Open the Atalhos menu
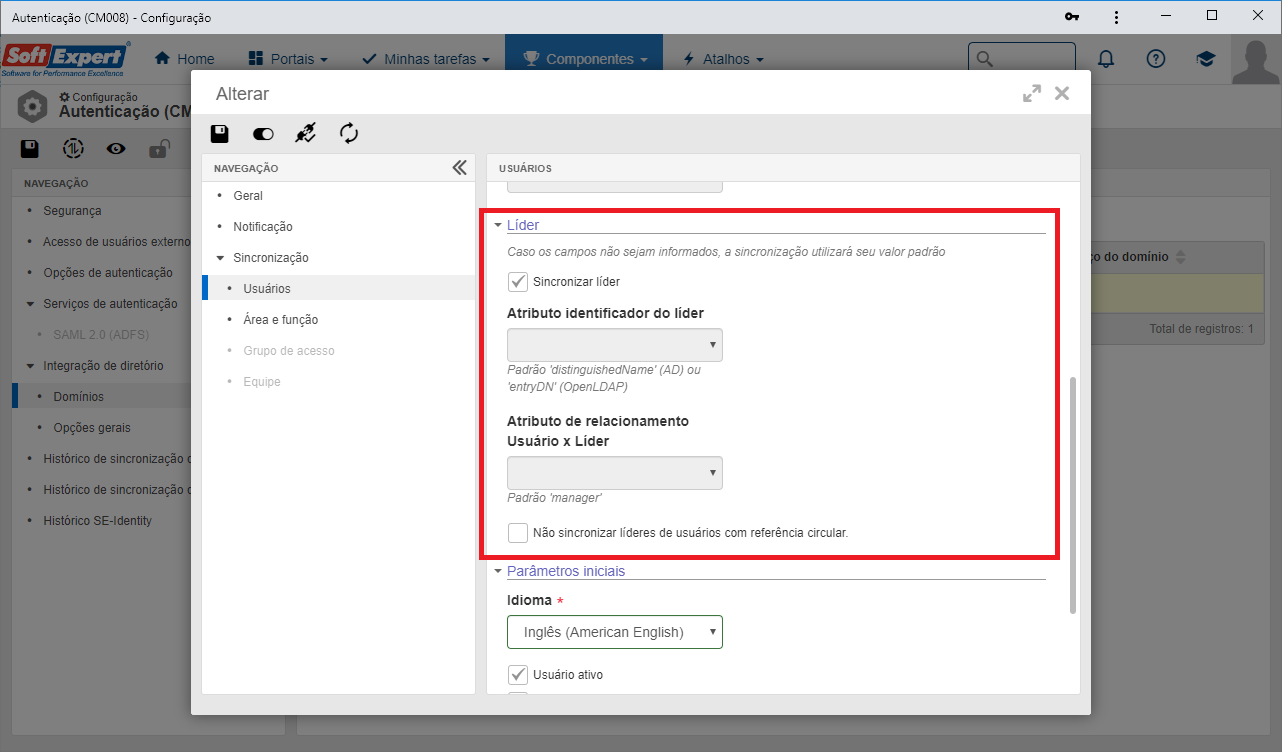1282x752 pixels. pyautogui.click(x=723, y=59)
